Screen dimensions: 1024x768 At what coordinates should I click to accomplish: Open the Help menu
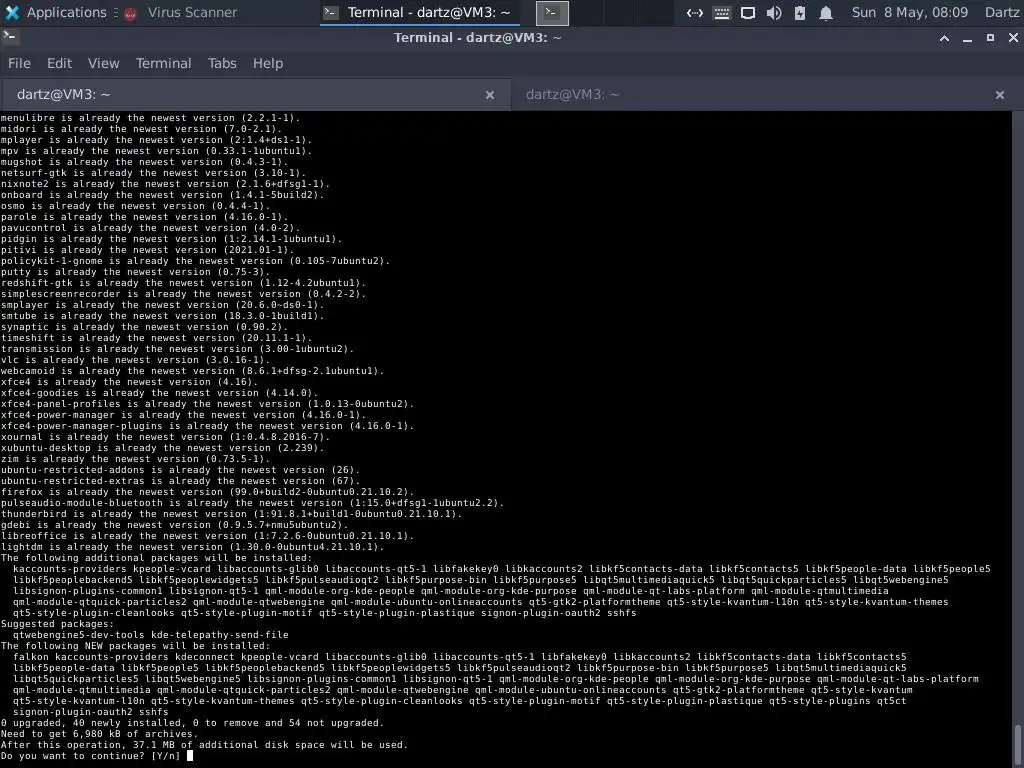[268, 63]
